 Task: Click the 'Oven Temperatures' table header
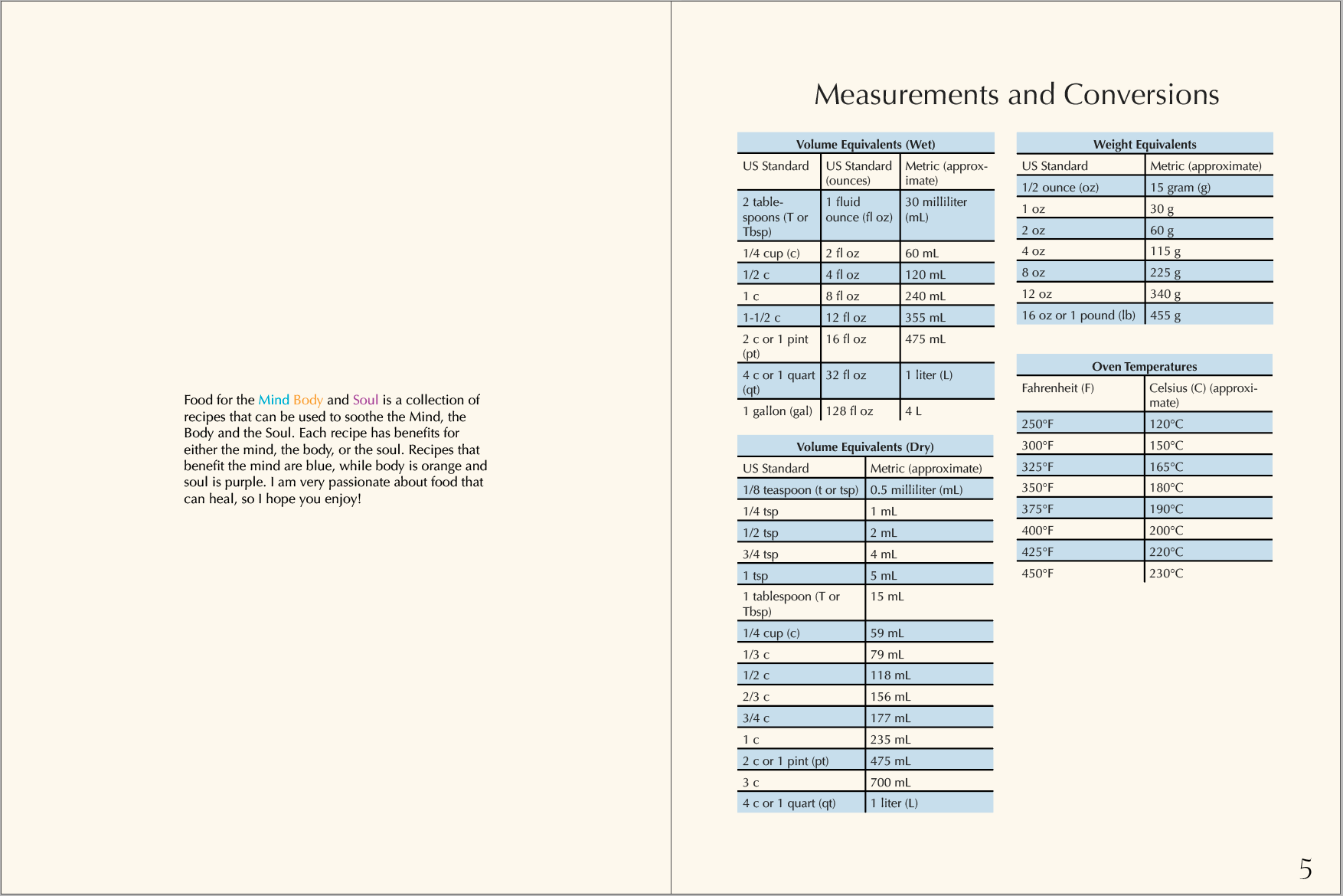(1145, 366)
